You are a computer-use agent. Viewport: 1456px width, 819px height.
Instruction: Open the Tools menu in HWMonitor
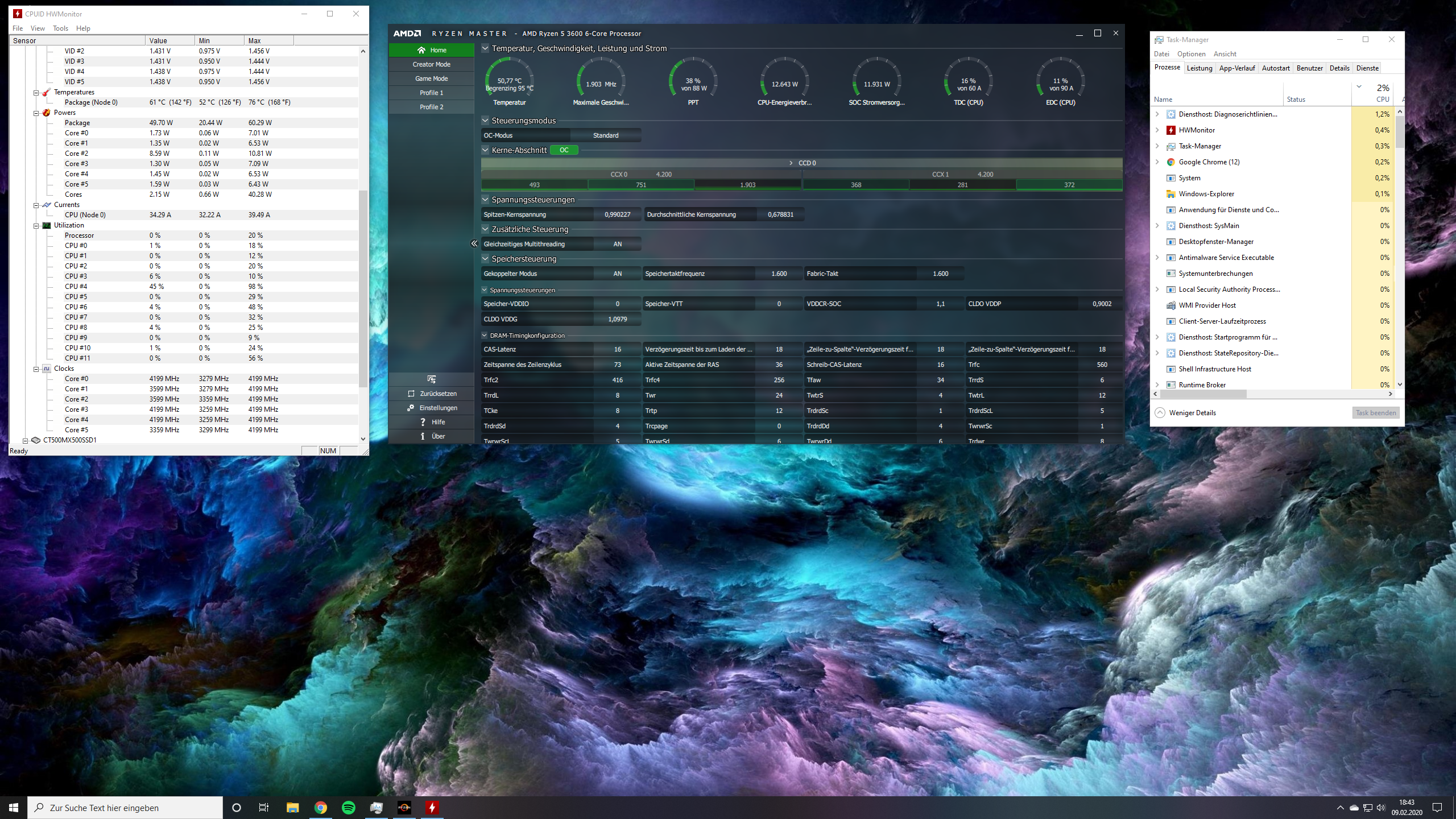point(60,28)
